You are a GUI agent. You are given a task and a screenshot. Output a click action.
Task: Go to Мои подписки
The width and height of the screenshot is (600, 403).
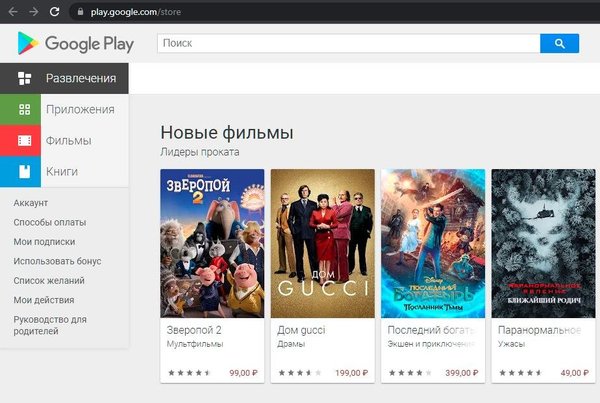pyautogui.click(x=44, y=242)
